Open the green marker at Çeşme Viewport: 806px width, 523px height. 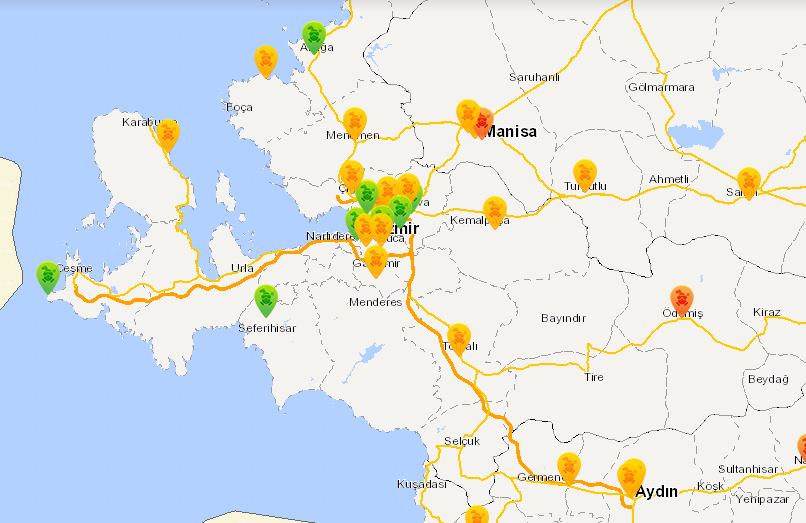[48, 276]
